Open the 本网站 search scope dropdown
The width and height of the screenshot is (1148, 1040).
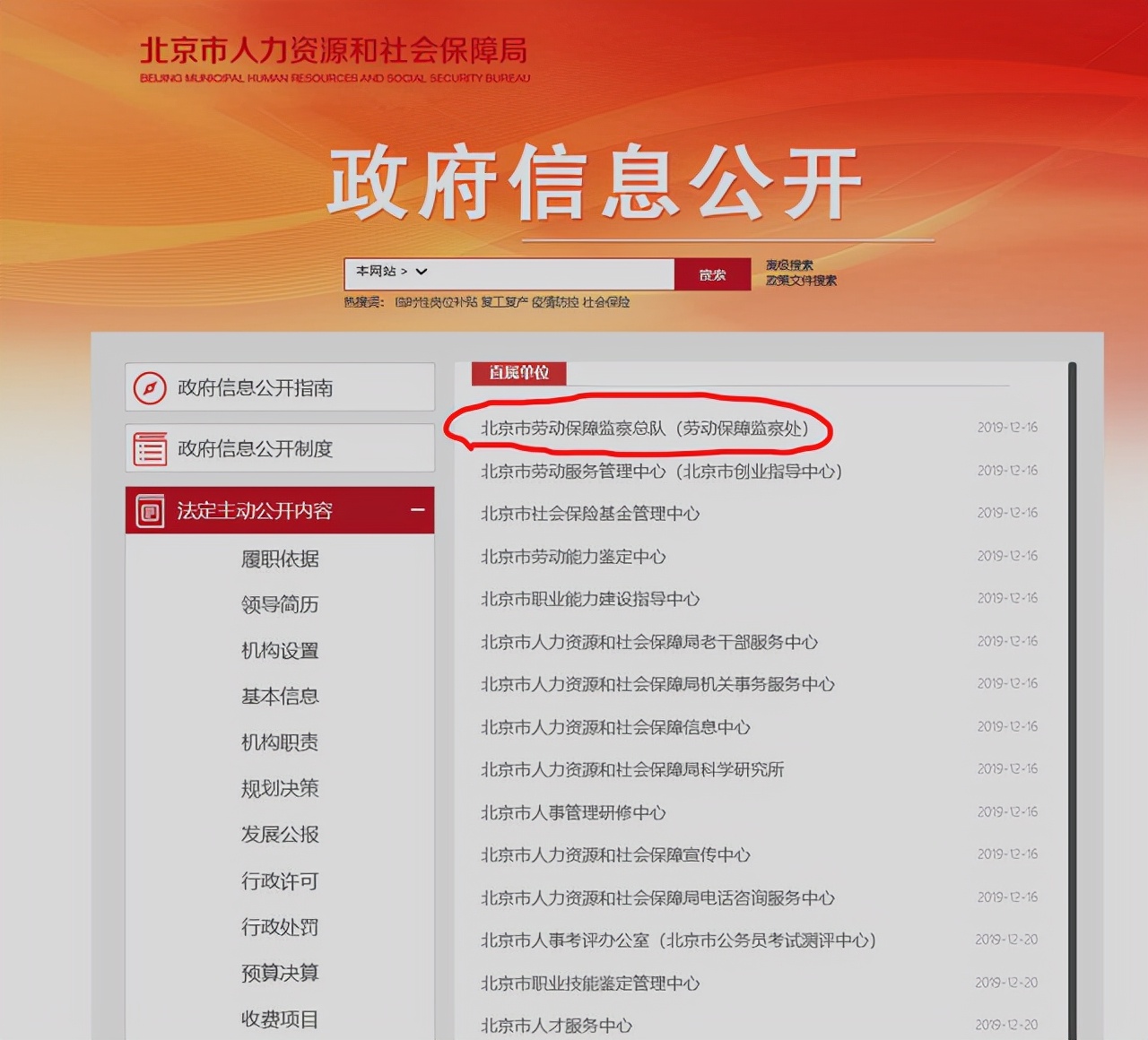(x=387, y=273)
